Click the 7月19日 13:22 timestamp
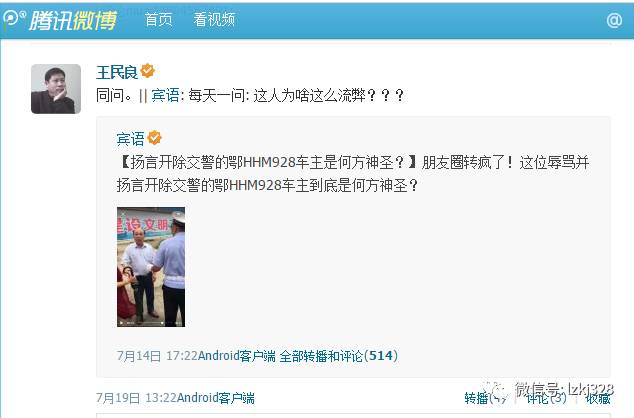This screenshot has height=418, width=634. 136,398
